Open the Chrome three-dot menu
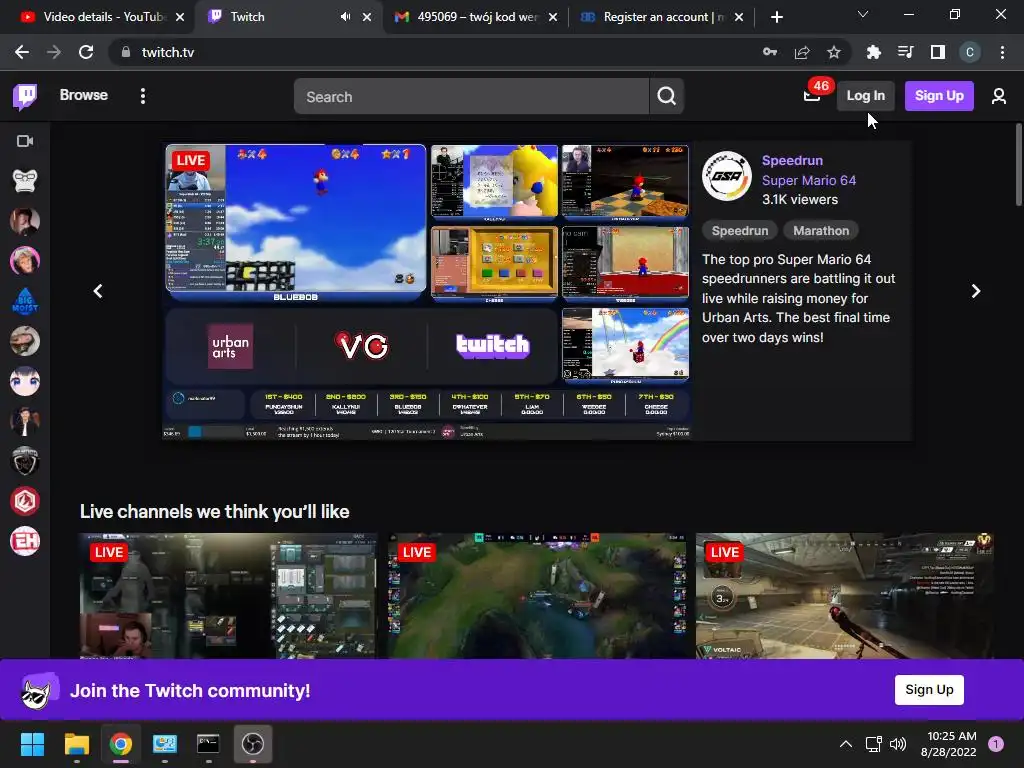 (x=1002, y=52)
